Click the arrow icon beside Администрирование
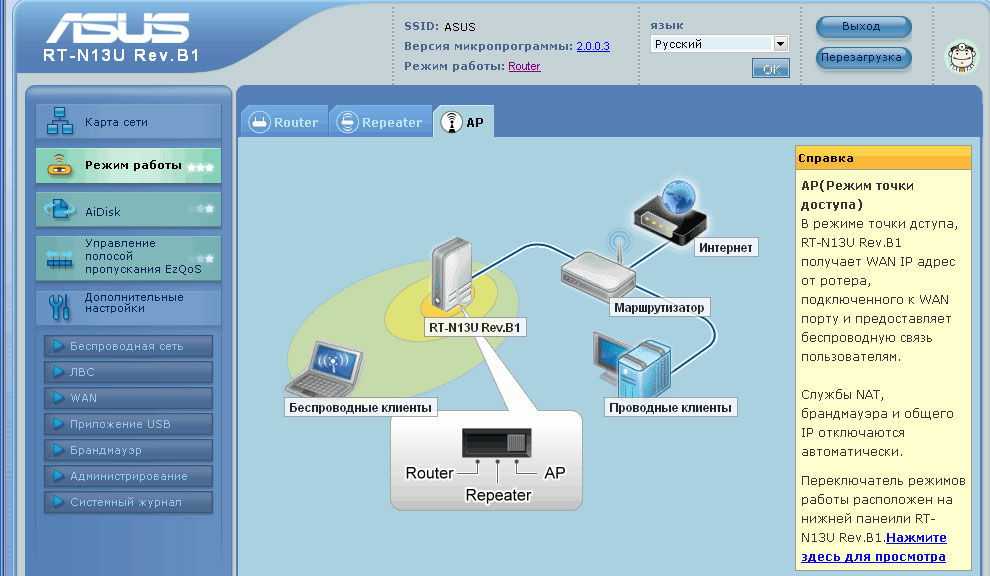 [58, 476]
